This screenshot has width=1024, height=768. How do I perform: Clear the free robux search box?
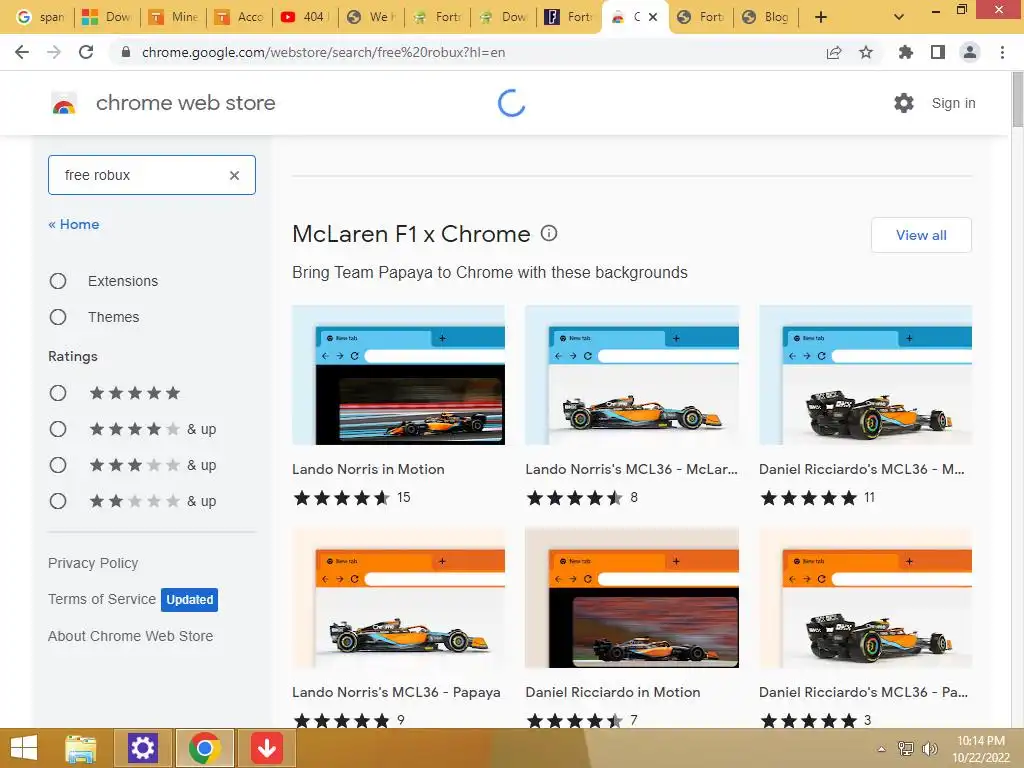point(234,175)
